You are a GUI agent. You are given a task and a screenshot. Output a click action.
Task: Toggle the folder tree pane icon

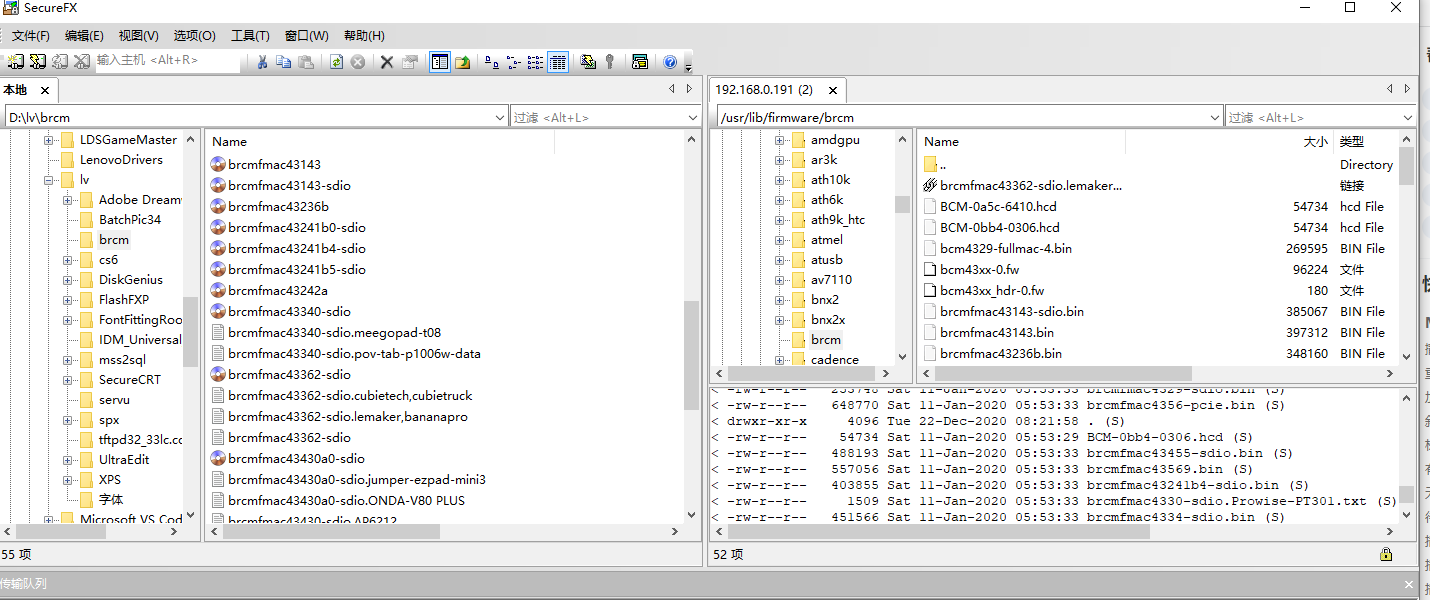(x=440, y=62)
